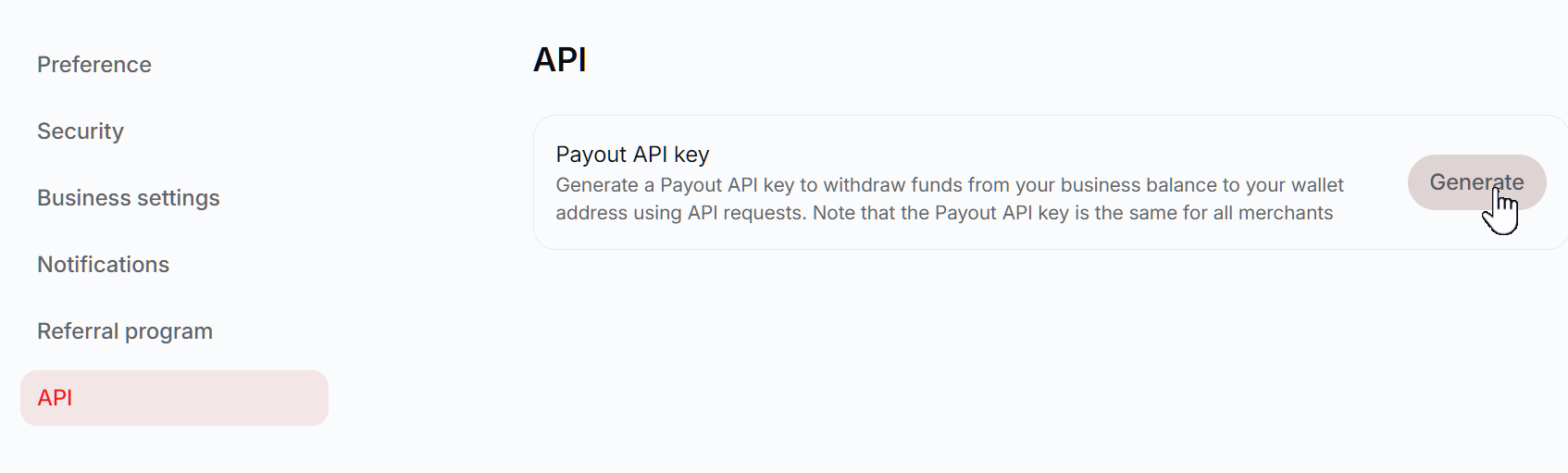The width and height of the screenshot is (1568, 473).
Task: Select the highlighted API sidebar item
Action: [174, 398]
